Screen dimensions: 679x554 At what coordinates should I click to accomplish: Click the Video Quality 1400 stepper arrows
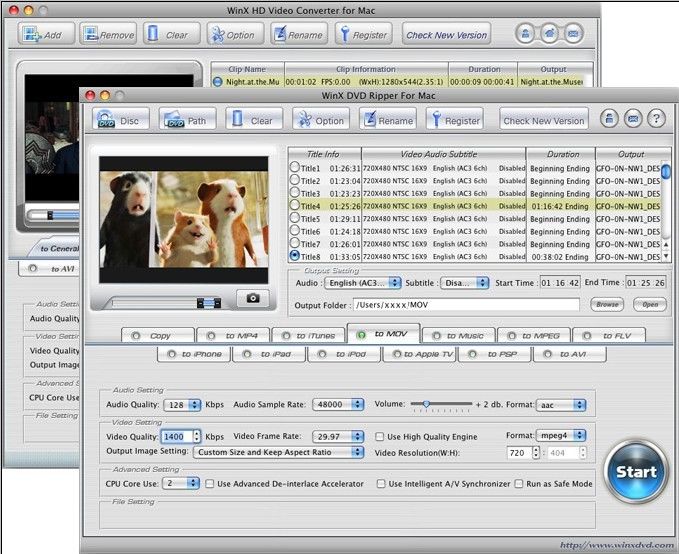tap(197, 436)
